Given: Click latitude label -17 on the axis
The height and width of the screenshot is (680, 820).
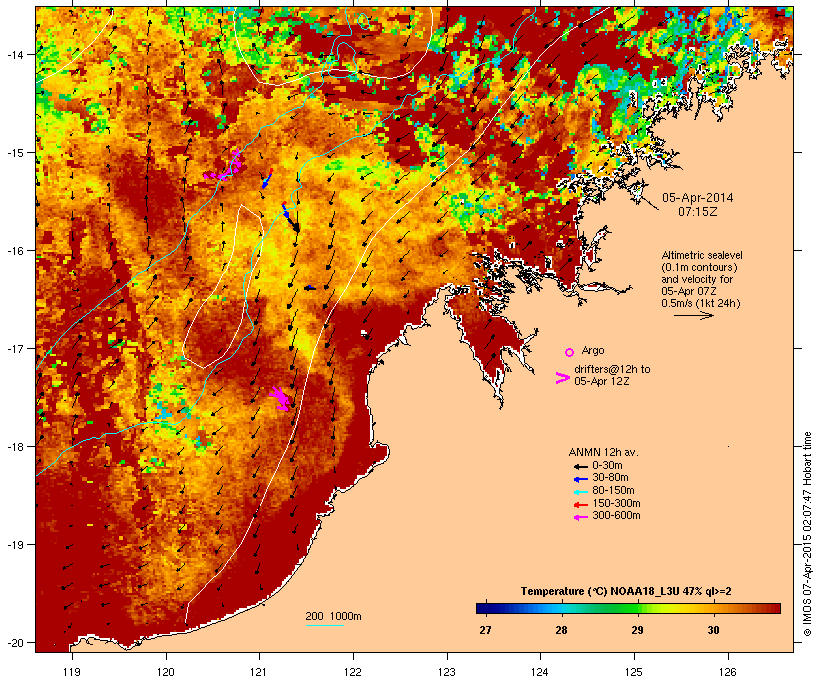Looking at the screenshot, I should pos(14,348).
